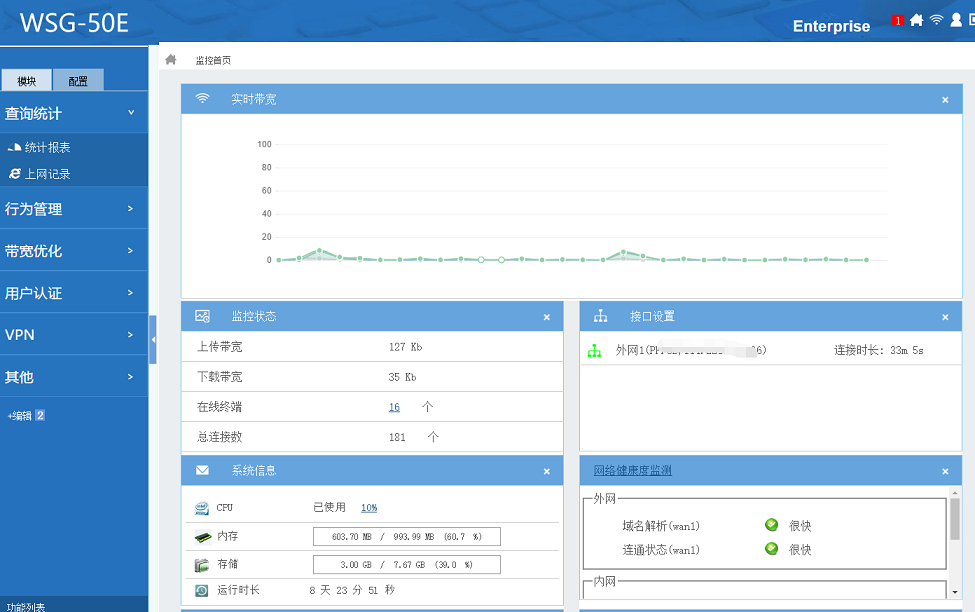The width and height of the screenshot is (975, 612).
Task: Close the 系统信息 panel
Action: tap(546, 471)
